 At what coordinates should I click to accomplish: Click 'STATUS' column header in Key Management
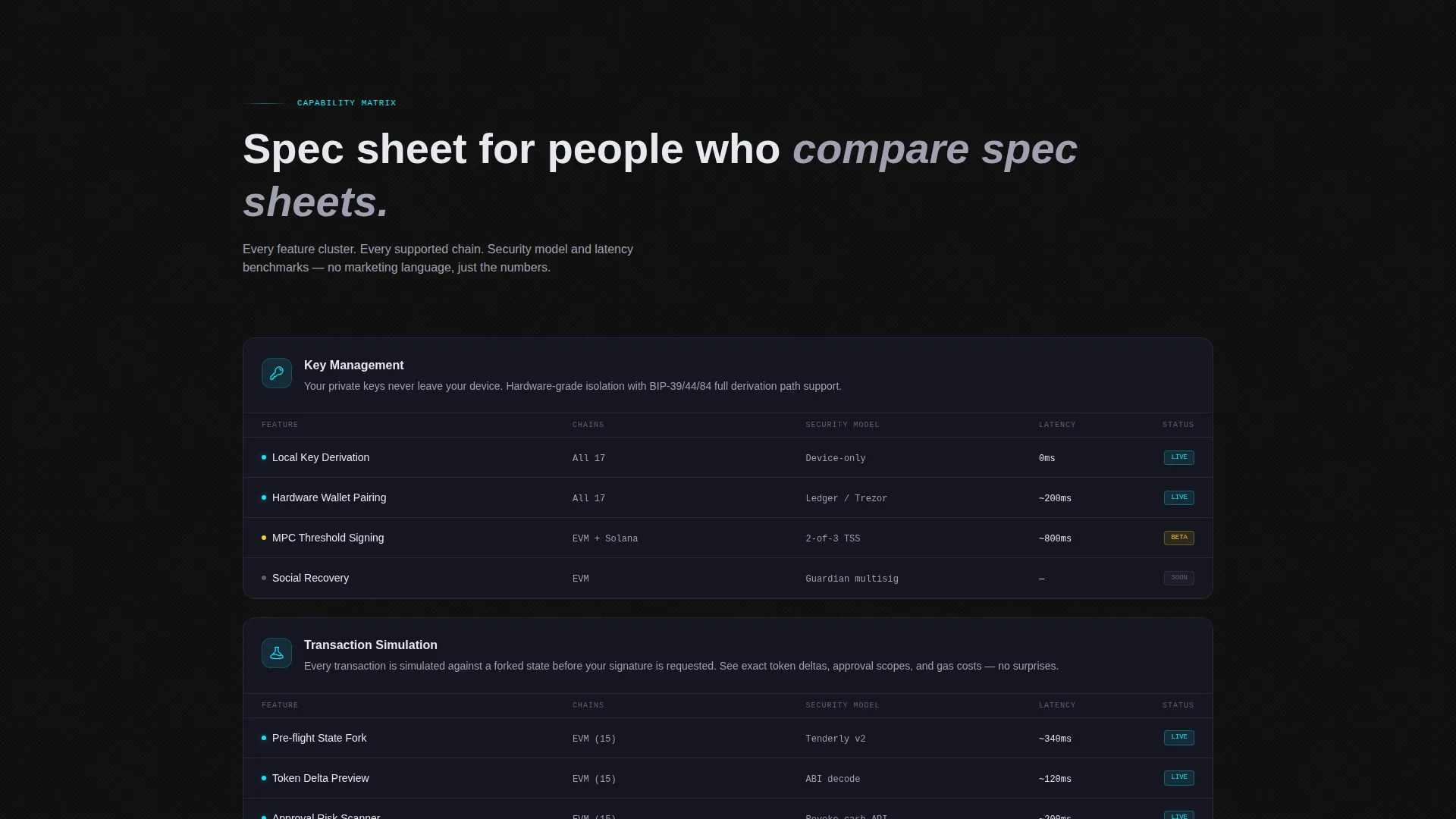(x=1178, y=425)
